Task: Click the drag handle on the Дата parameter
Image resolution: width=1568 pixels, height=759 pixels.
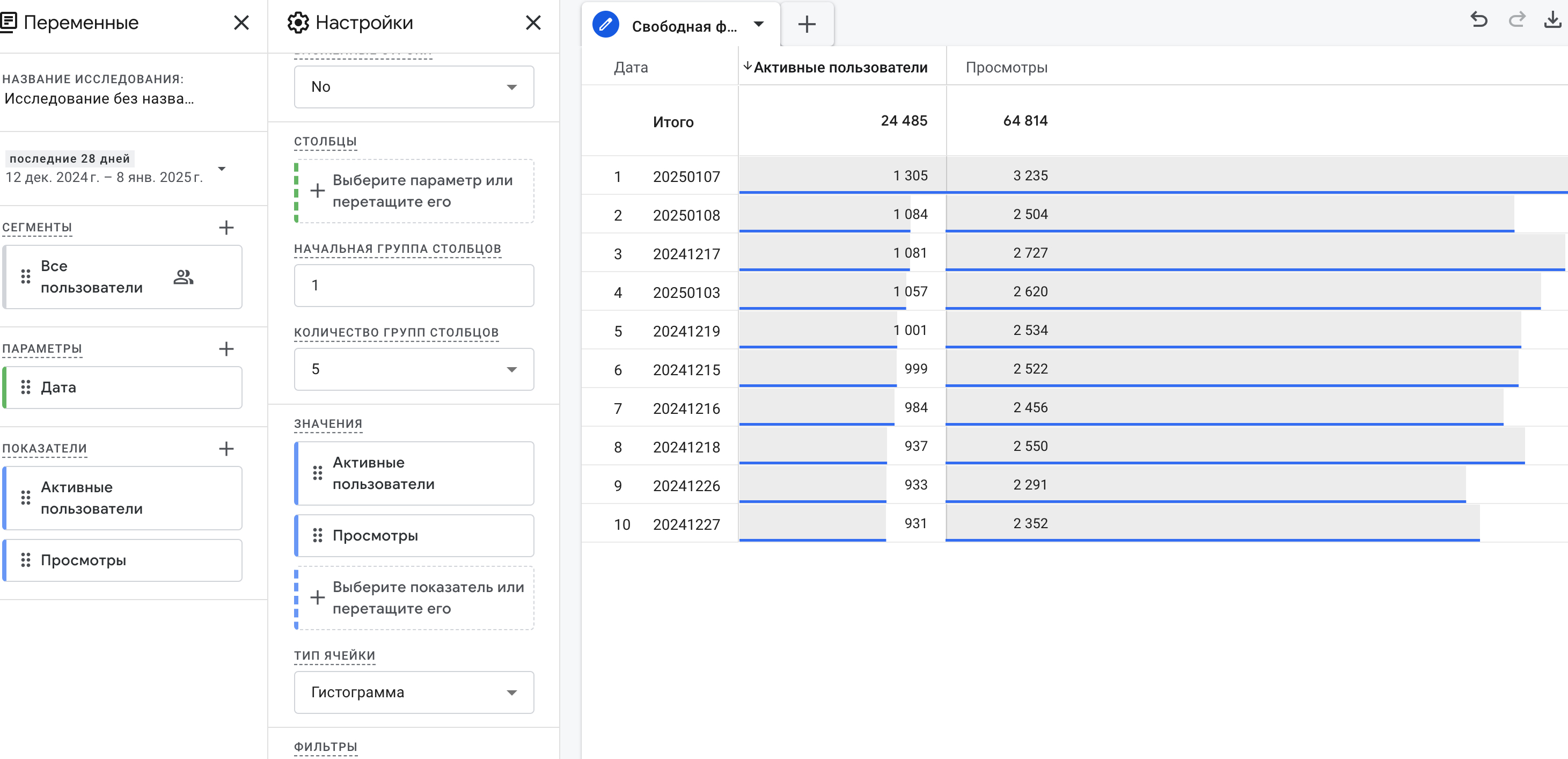Action: (x=26, y=387)
